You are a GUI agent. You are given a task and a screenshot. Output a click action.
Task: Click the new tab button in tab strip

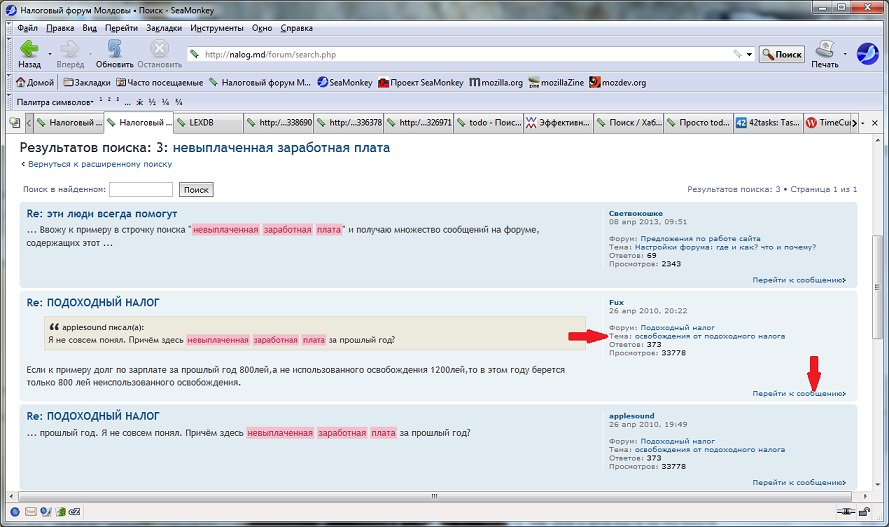click(x=15, y=123)
